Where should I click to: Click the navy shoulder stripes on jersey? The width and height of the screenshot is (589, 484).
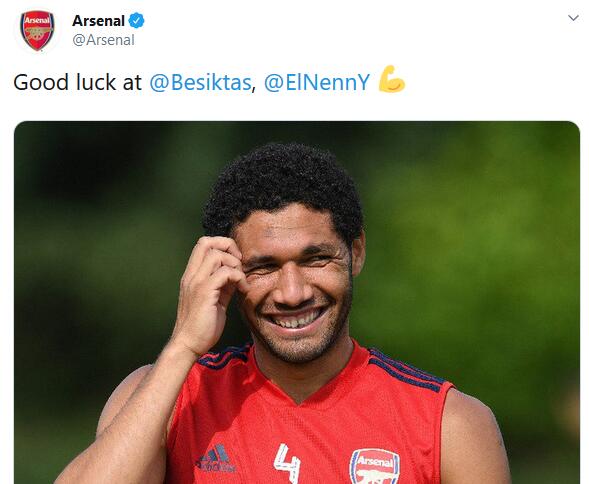406,370
